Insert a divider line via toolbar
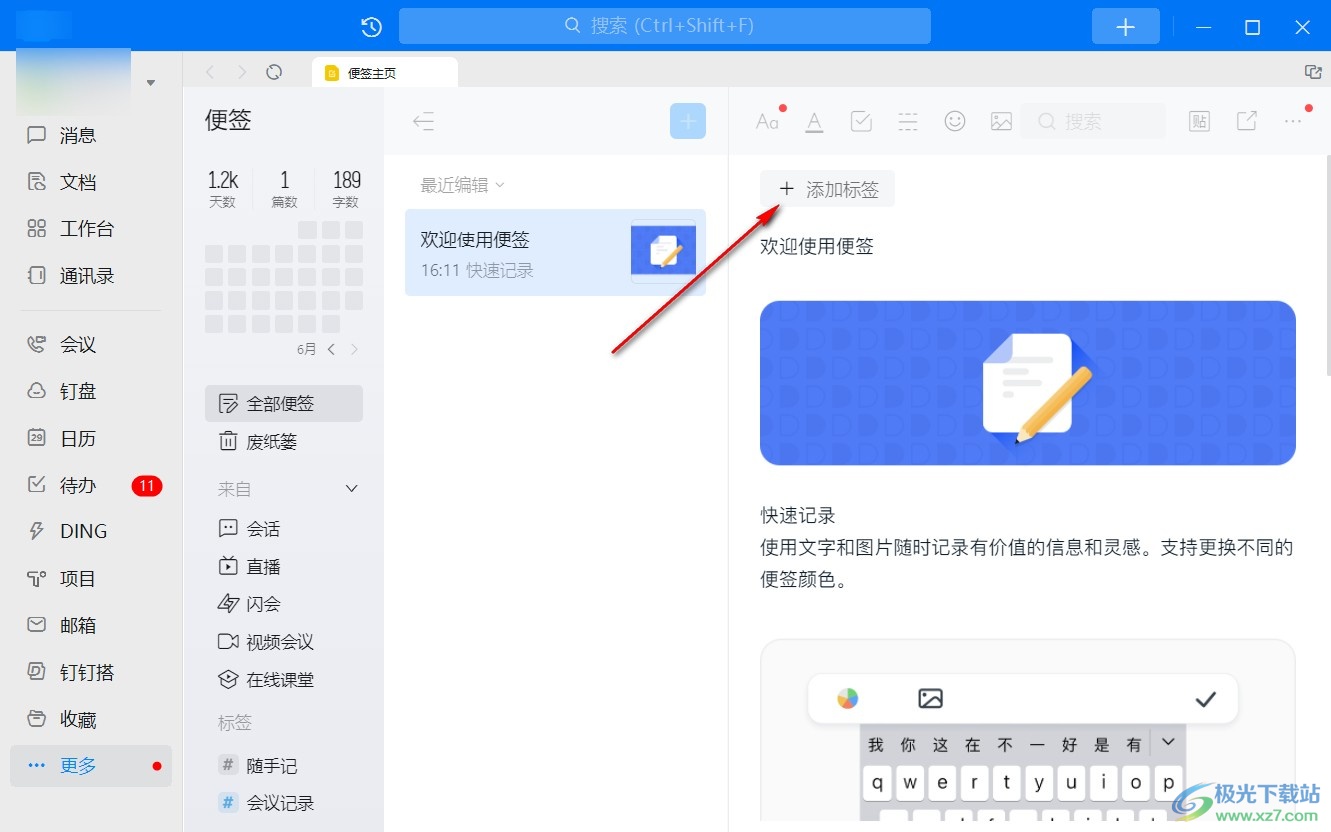This screenshot has width=1331, height=832. coord(908,122)
